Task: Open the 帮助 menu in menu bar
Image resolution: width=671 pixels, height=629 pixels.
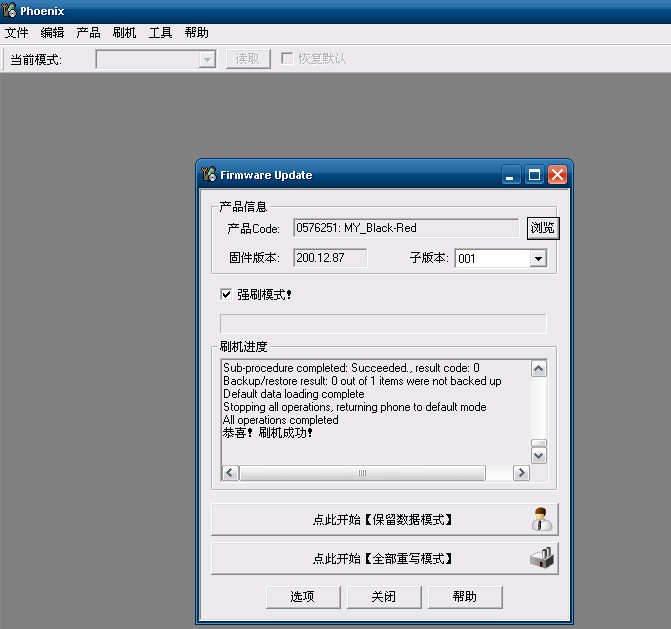Action: pyautogui.click(x=196, y=33)
